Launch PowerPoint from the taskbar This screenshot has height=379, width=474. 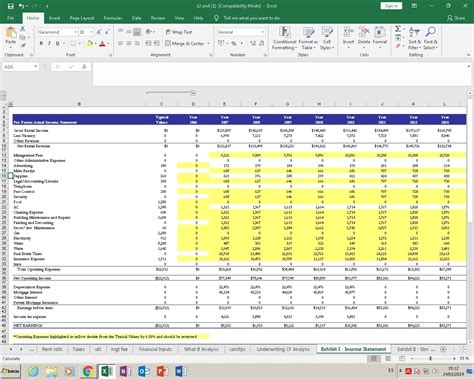162,371
